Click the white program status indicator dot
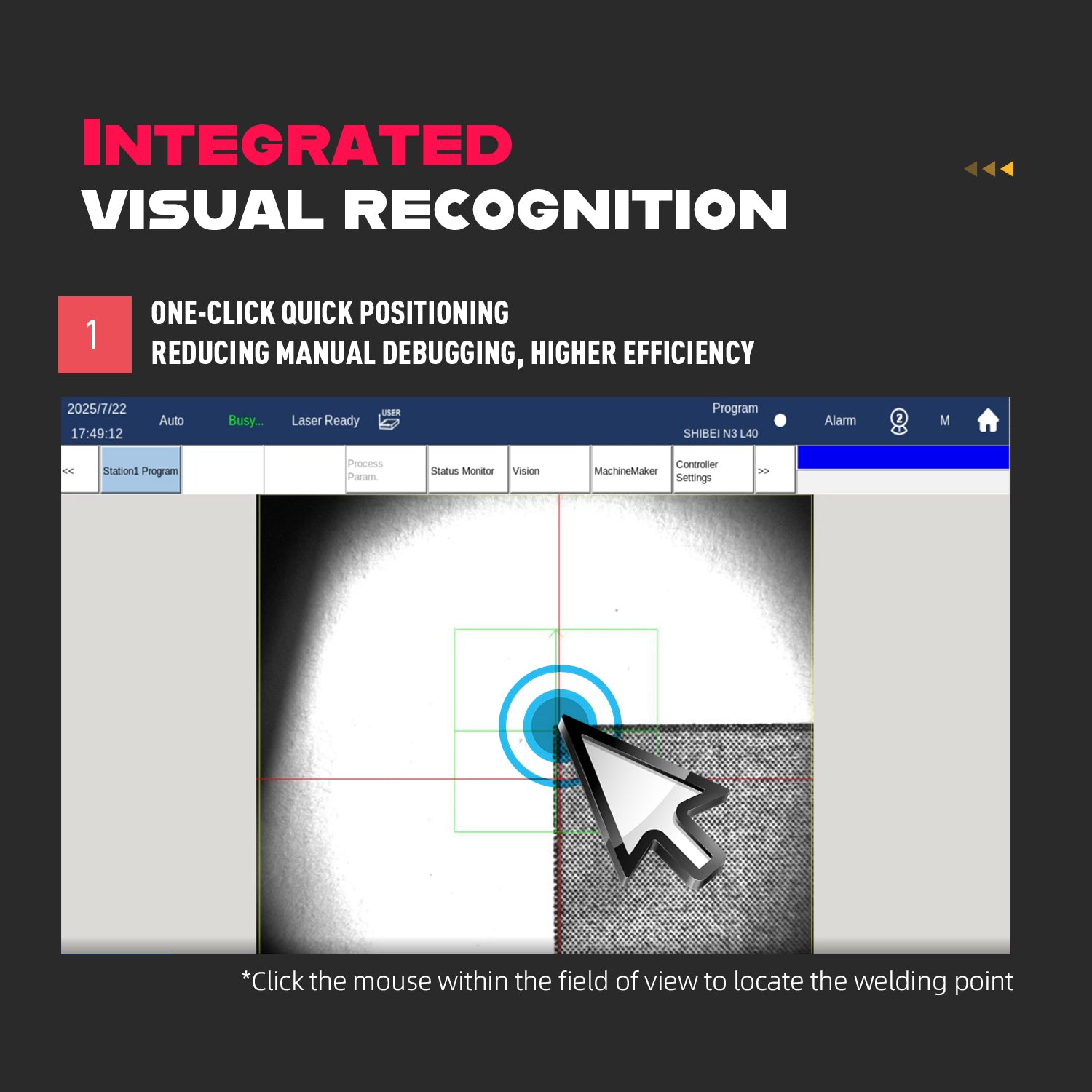Image resolution: width=1092 pixels, height=1092 pixels. pyautogui.click(x=780, y=421)
